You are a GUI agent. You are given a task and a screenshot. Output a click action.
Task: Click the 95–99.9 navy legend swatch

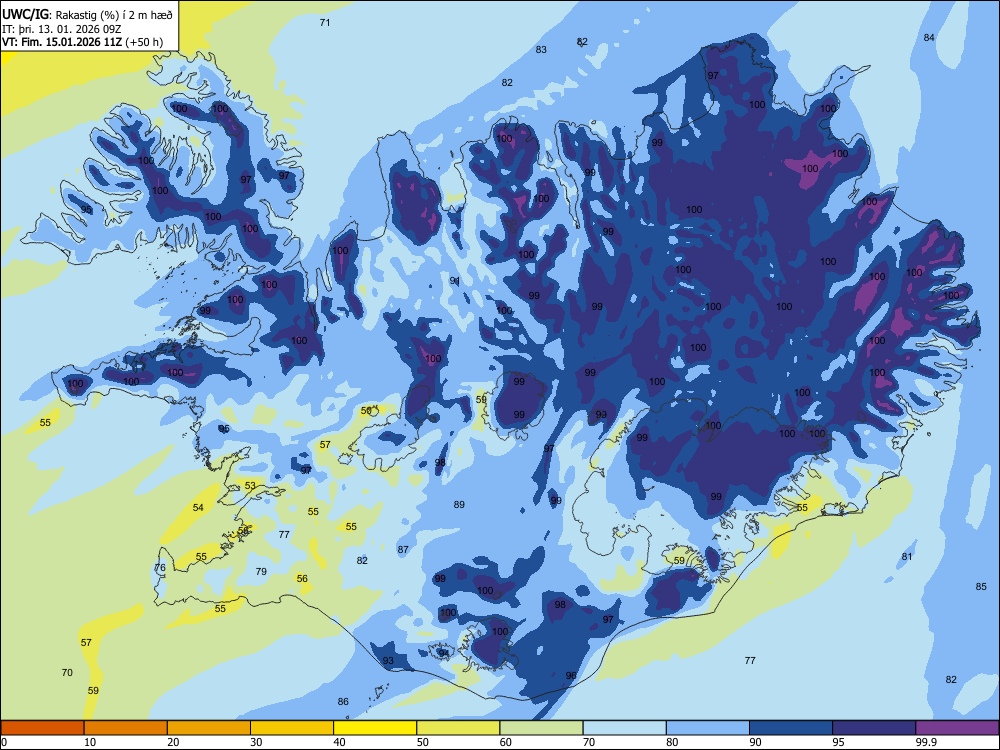[x=874, y=728]
